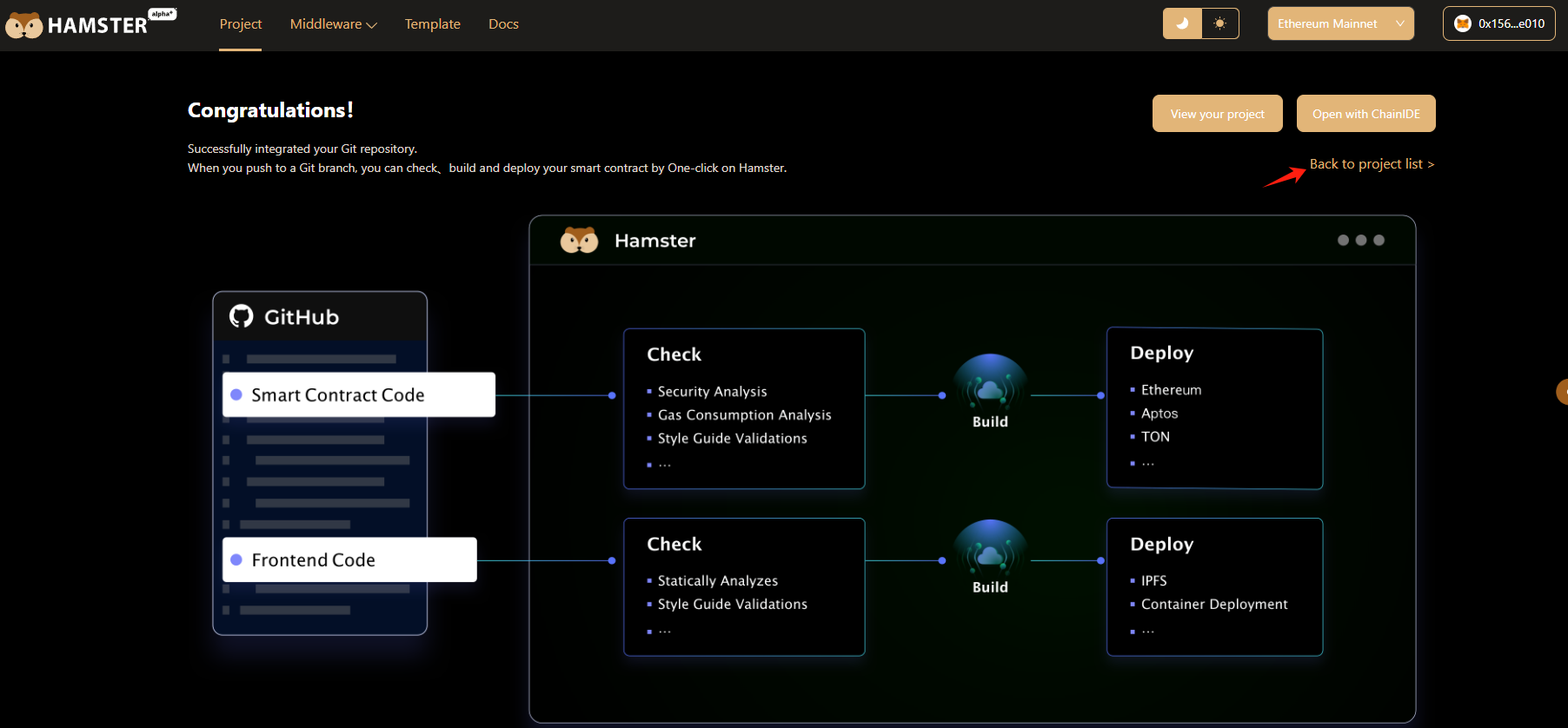
Task: Click the upper Build cloud icon
Action: (x=990, y=383)
